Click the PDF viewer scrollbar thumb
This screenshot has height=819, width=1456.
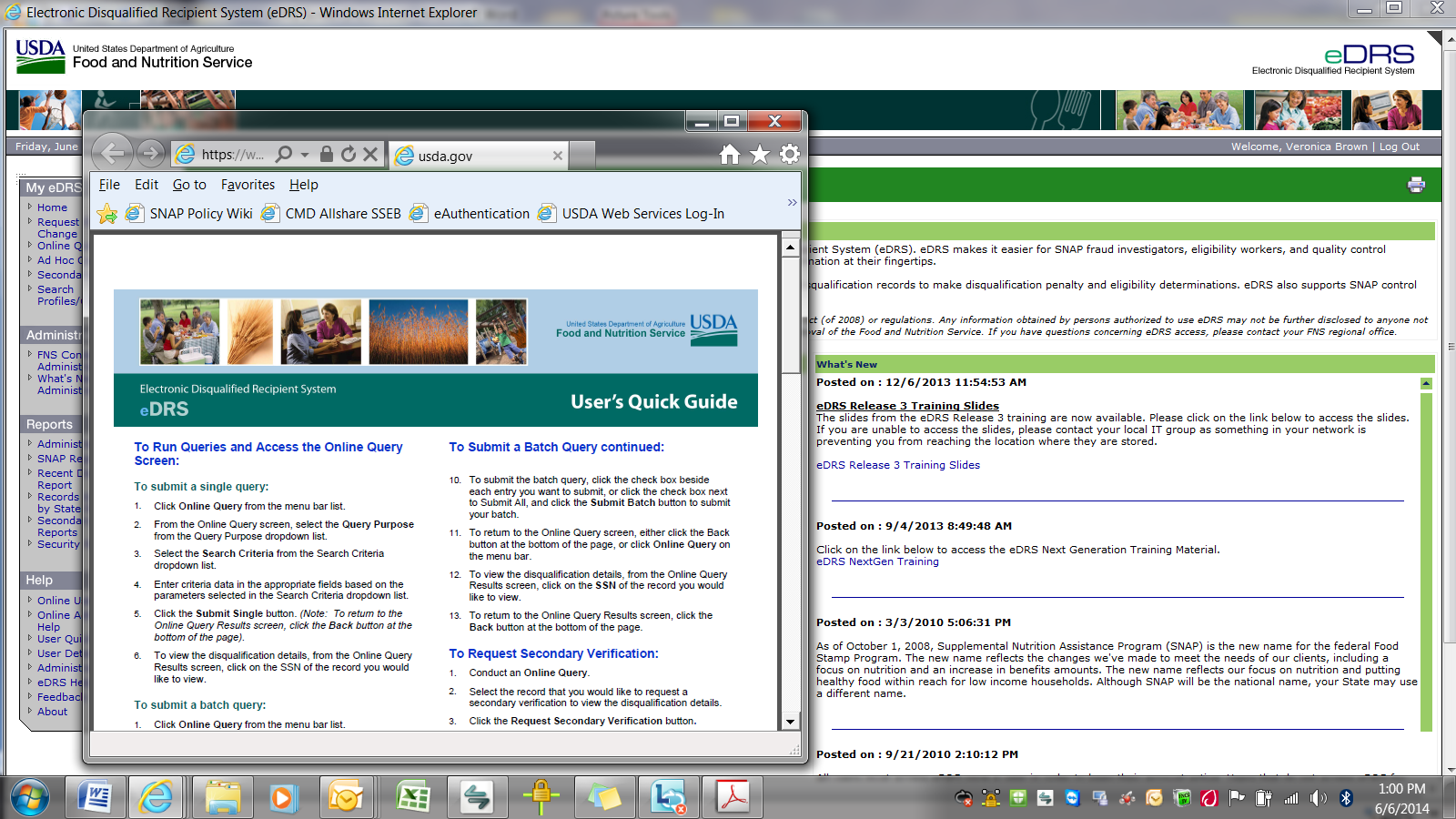click(x=790, y=315)
